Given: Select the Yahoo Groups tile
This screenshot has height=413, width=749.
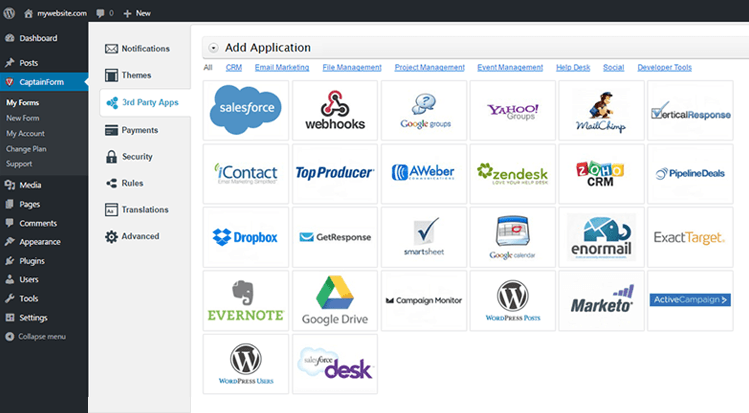Looking at the screenshot, I should click(513, 110).
